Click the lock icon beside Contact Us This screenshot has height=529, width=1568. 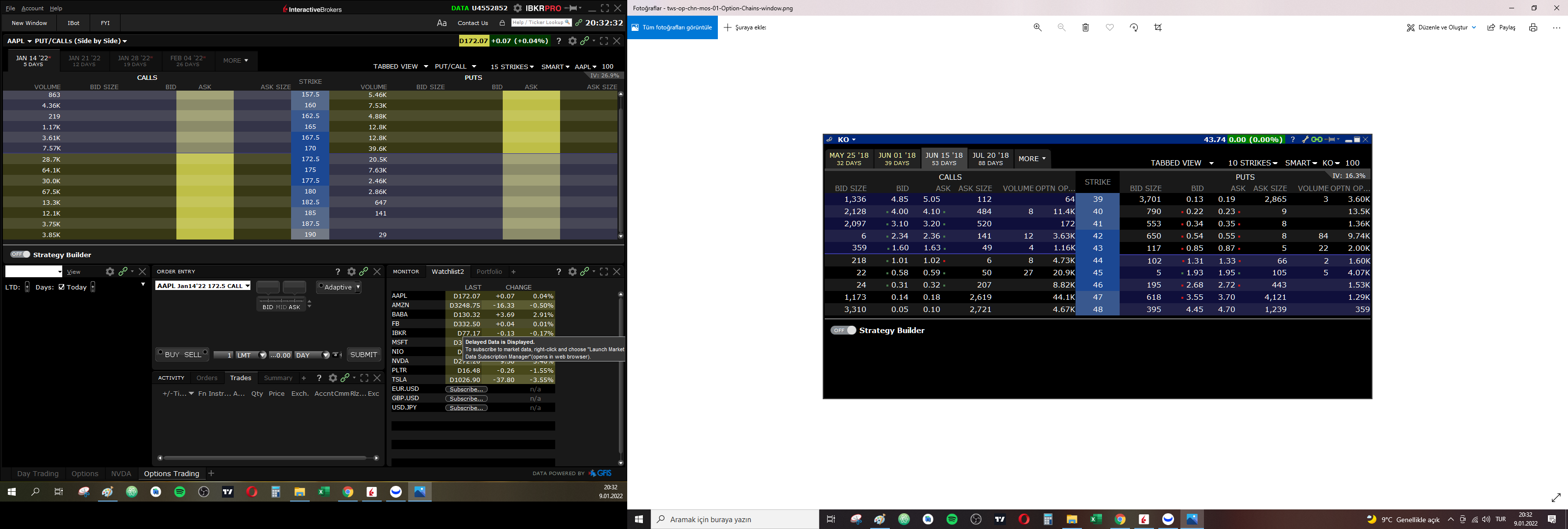click(502, 23)
